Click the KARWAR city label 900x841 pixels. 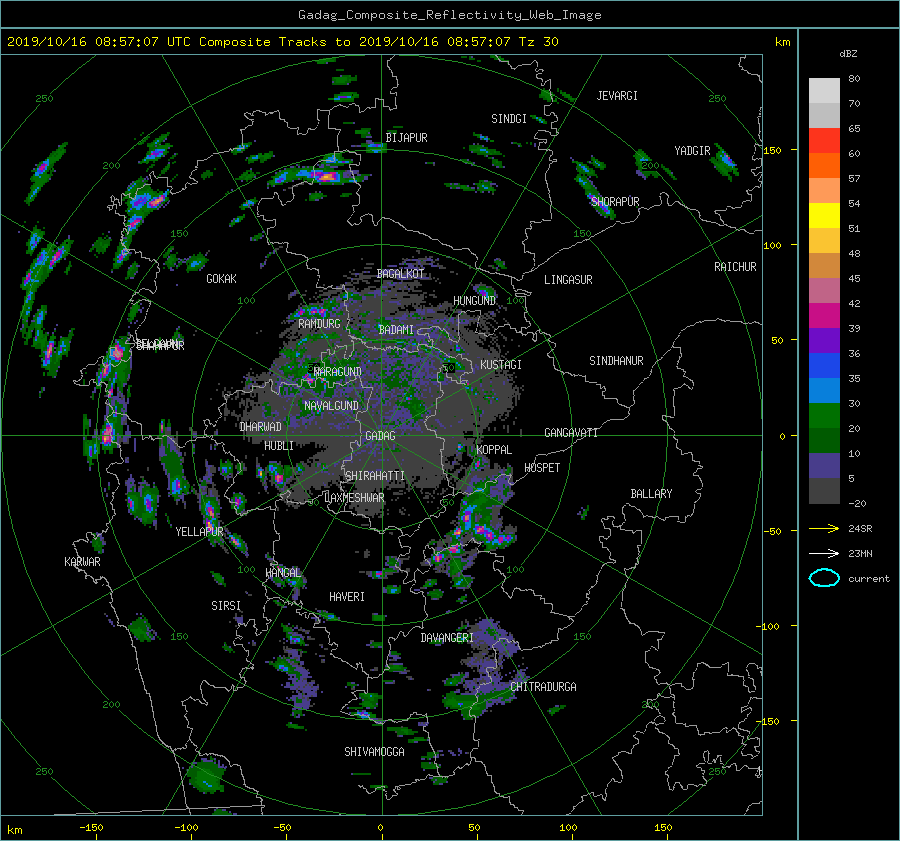point(82,562)
